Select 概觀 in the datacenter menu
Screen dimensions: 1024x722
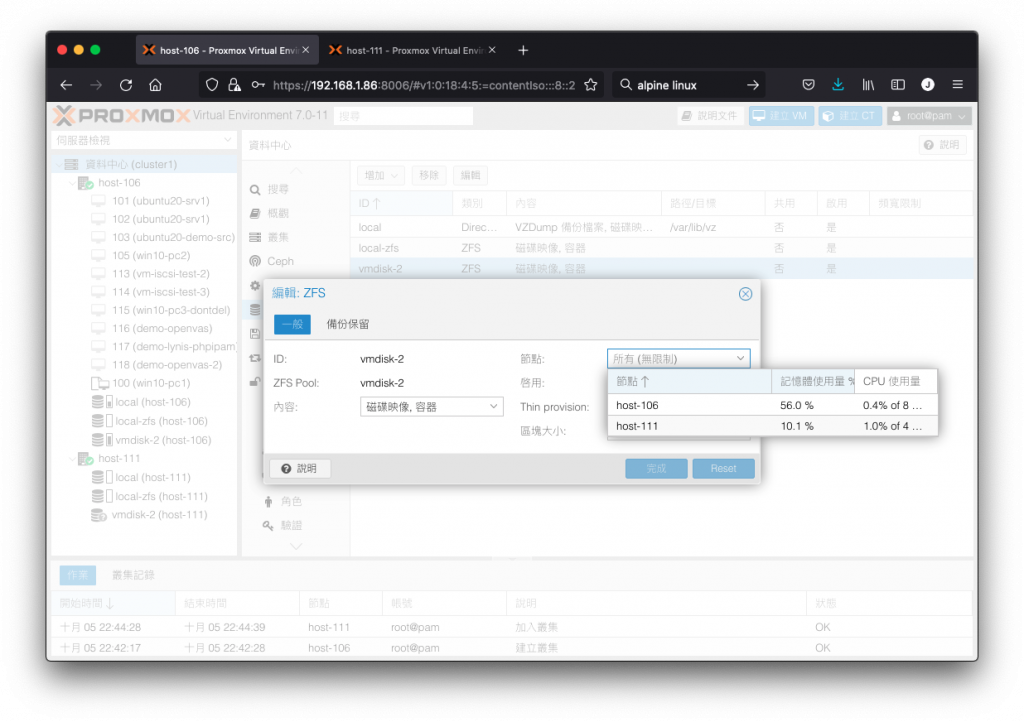pos(278,213)
